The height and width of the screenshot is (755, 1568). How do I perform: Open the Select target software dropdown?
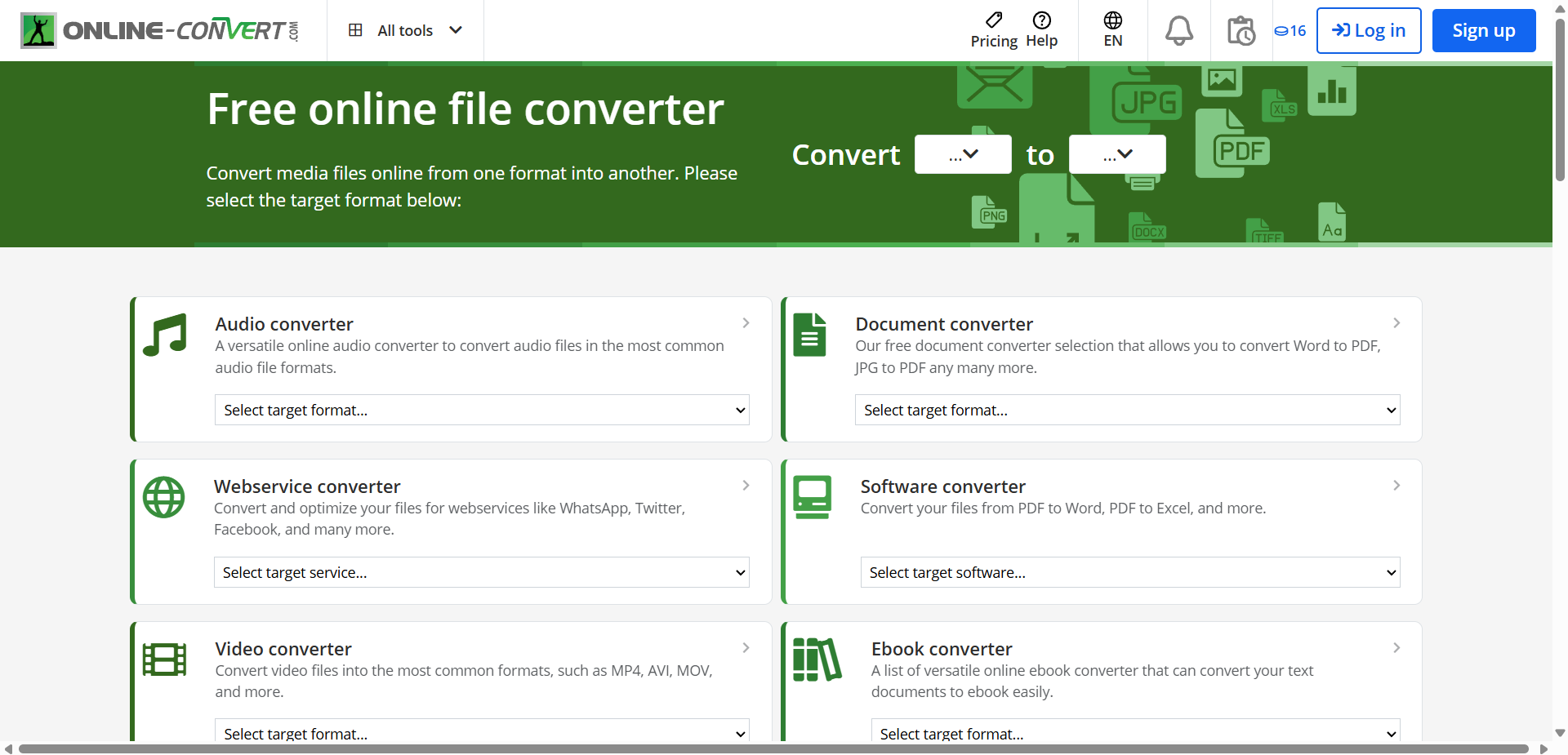tap(1129, 572)
